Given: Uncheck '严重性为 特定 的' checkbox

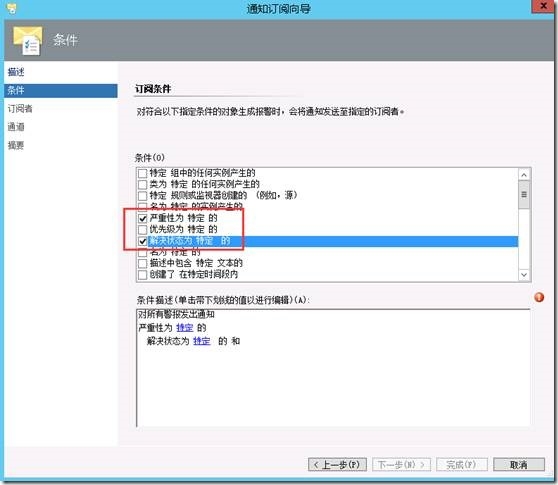Looking at the screenshot, I should tap(142, 218).
